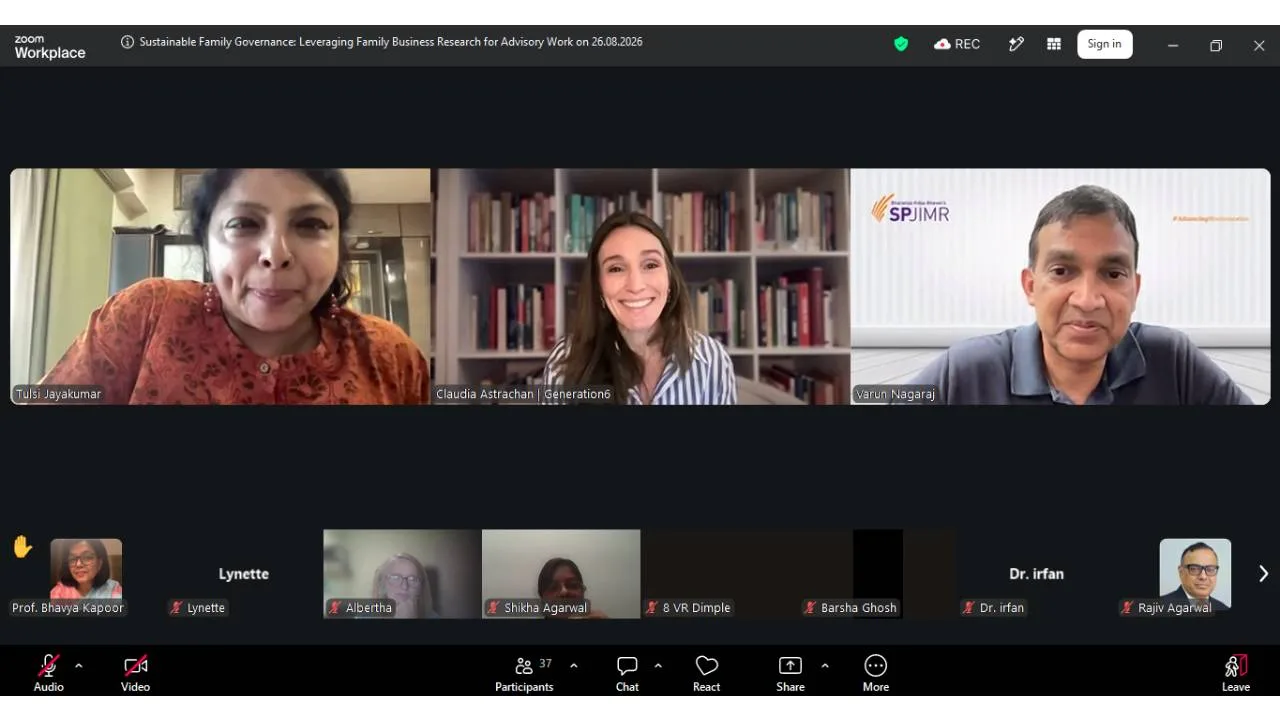The width and height of the screenshot is (1280, 720).
Task: Click the Sign in button
Action: pyautogui.click(x=1104, y=44)
